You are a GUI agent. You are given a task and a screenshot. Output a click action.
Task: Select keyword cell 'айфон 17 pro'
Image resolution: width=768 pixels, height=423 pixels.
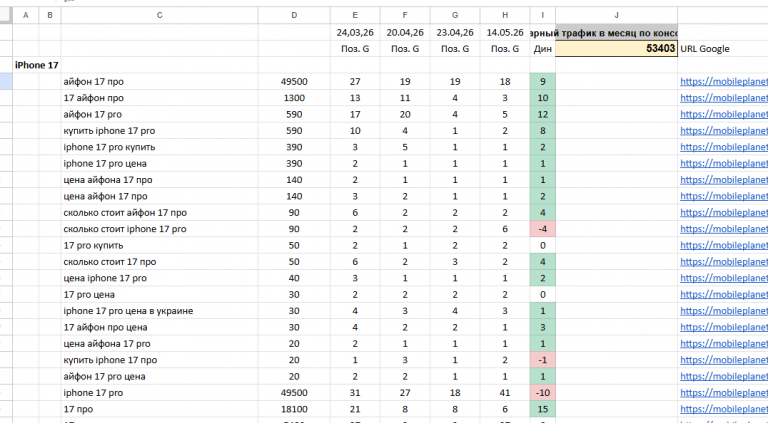tap(160, 115)
